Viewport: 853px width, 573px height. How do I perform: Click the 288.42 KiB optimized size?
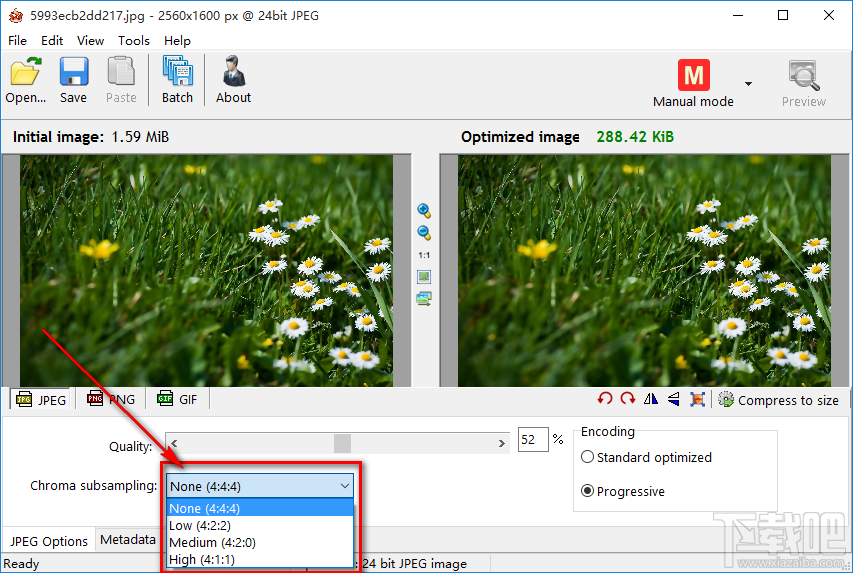tap(635, 137)
